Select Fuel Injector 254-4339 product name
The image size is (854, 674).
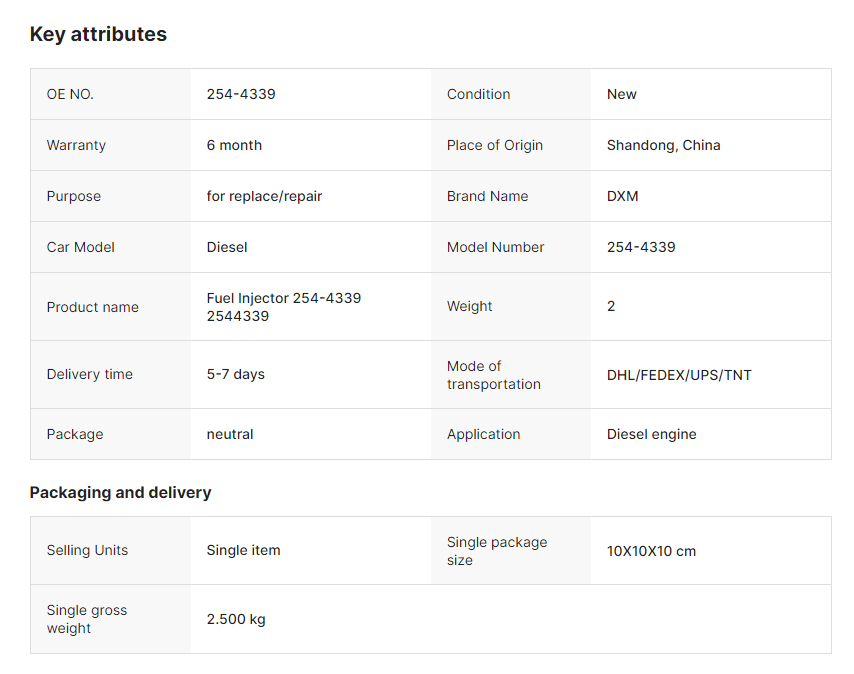[284, 307]
